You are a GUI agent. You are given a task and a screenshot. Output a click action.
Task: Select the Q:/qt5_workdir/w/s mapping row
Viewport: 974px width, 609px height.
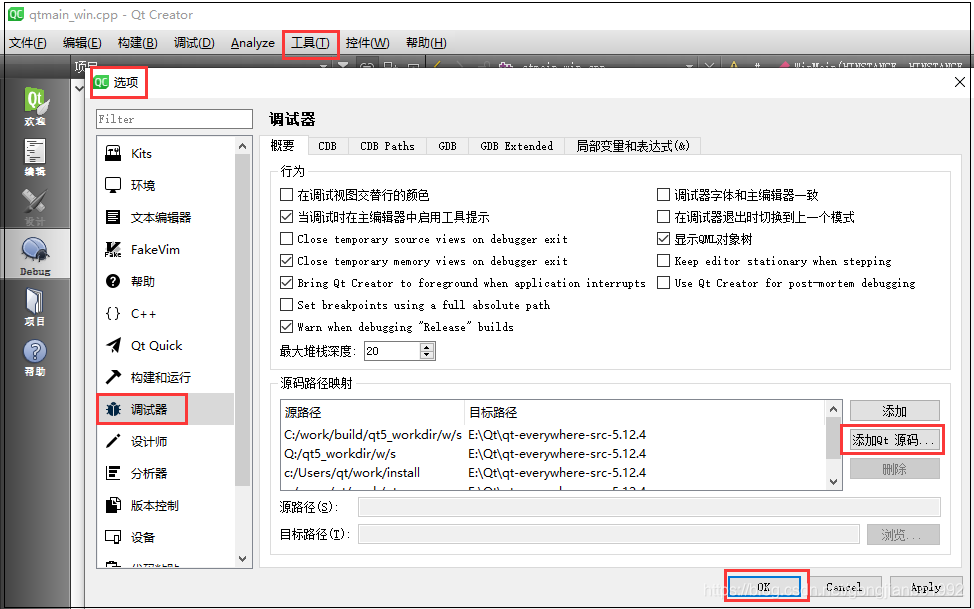pos(553,454)
